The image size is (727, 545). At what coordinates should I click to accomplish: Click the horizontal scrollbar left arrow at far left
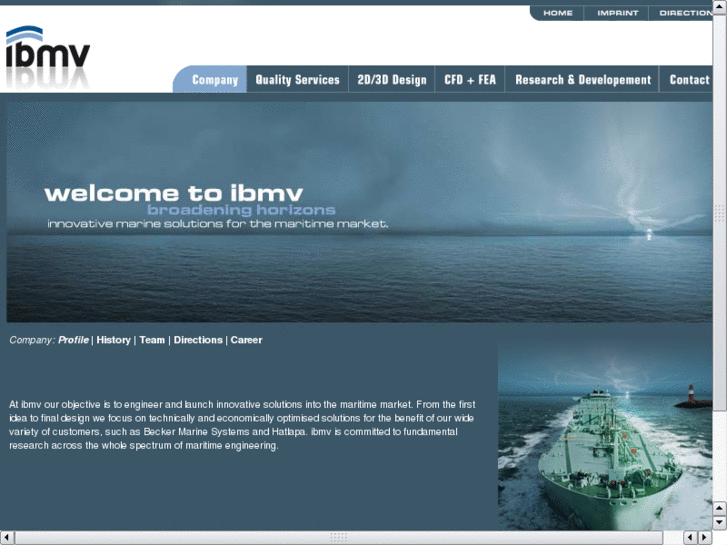coord(7,538)
